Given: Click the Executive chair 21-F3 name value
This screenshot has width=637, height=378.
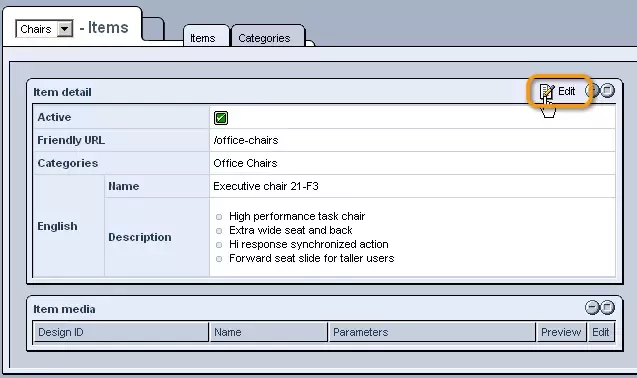Looking at the screenshot, I should 266,186.
